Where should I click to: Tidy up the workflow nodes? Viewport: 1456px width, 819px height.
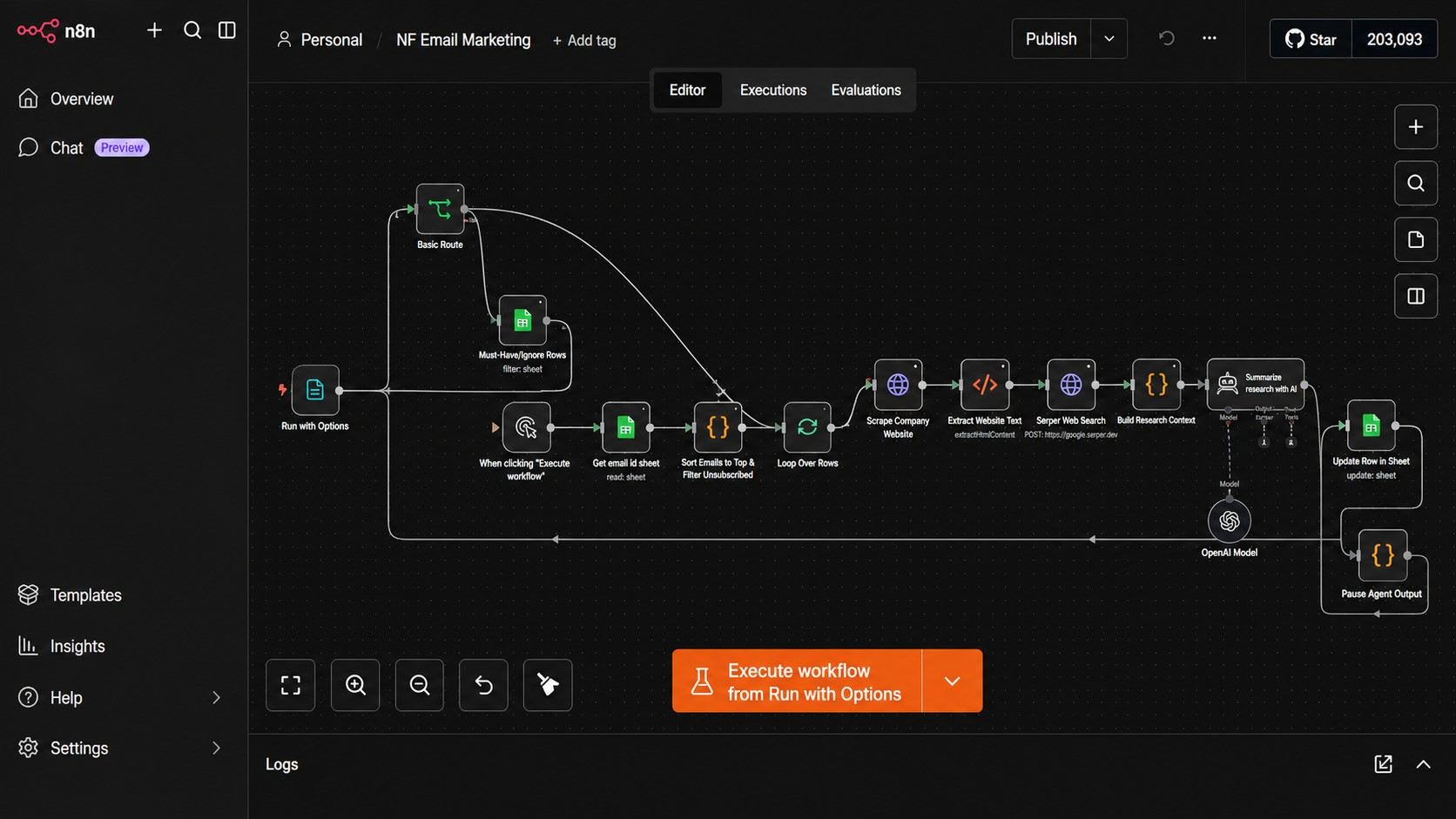point(548,686)
